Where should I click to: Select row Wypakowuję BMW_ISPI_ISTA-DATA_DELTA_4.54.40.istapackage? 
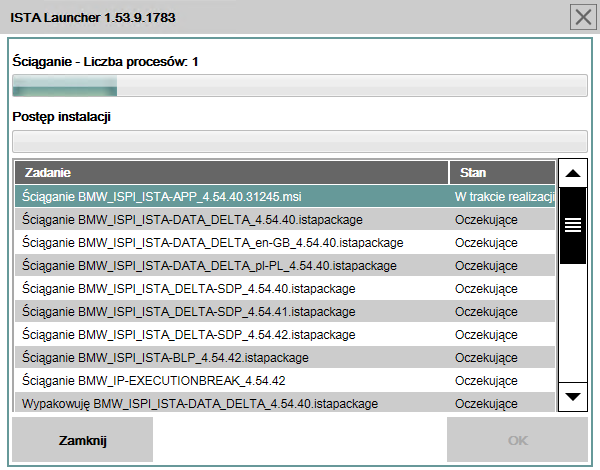[285, 402]
